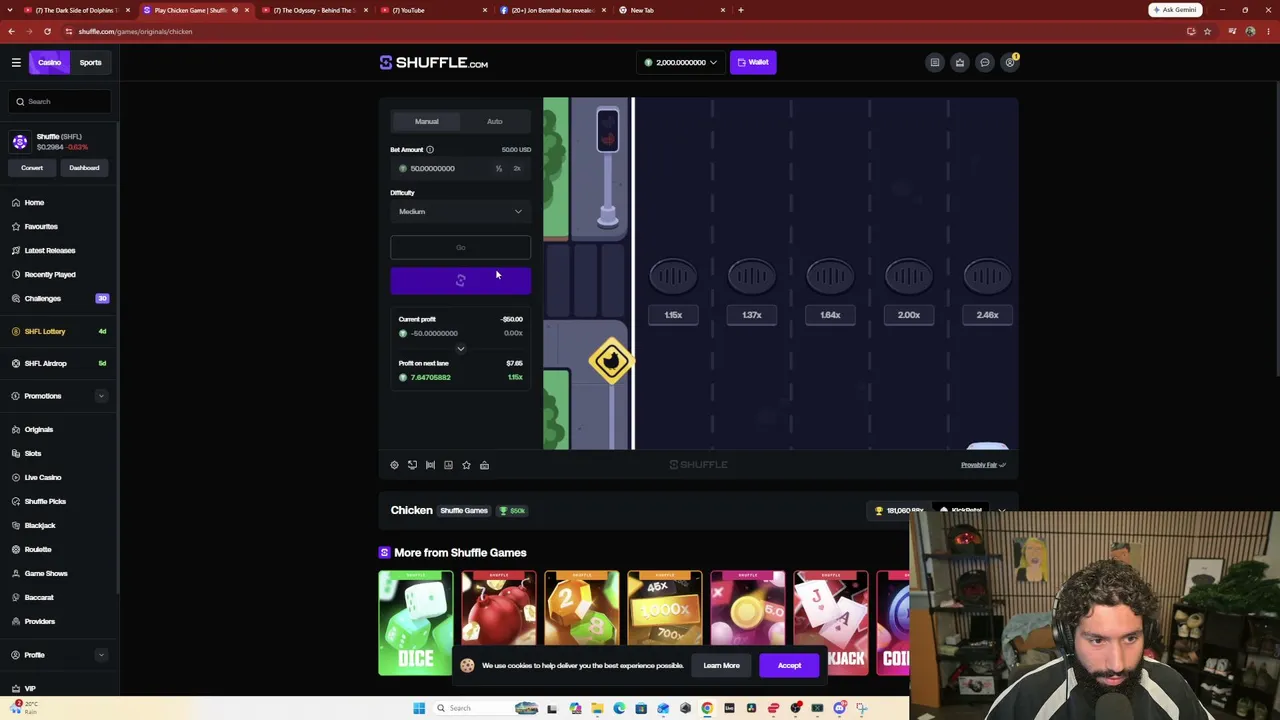Viewport: 1280px width, 720px height.
Task: Open the hamburger sidebar menu icon
Action: [16, 62]
